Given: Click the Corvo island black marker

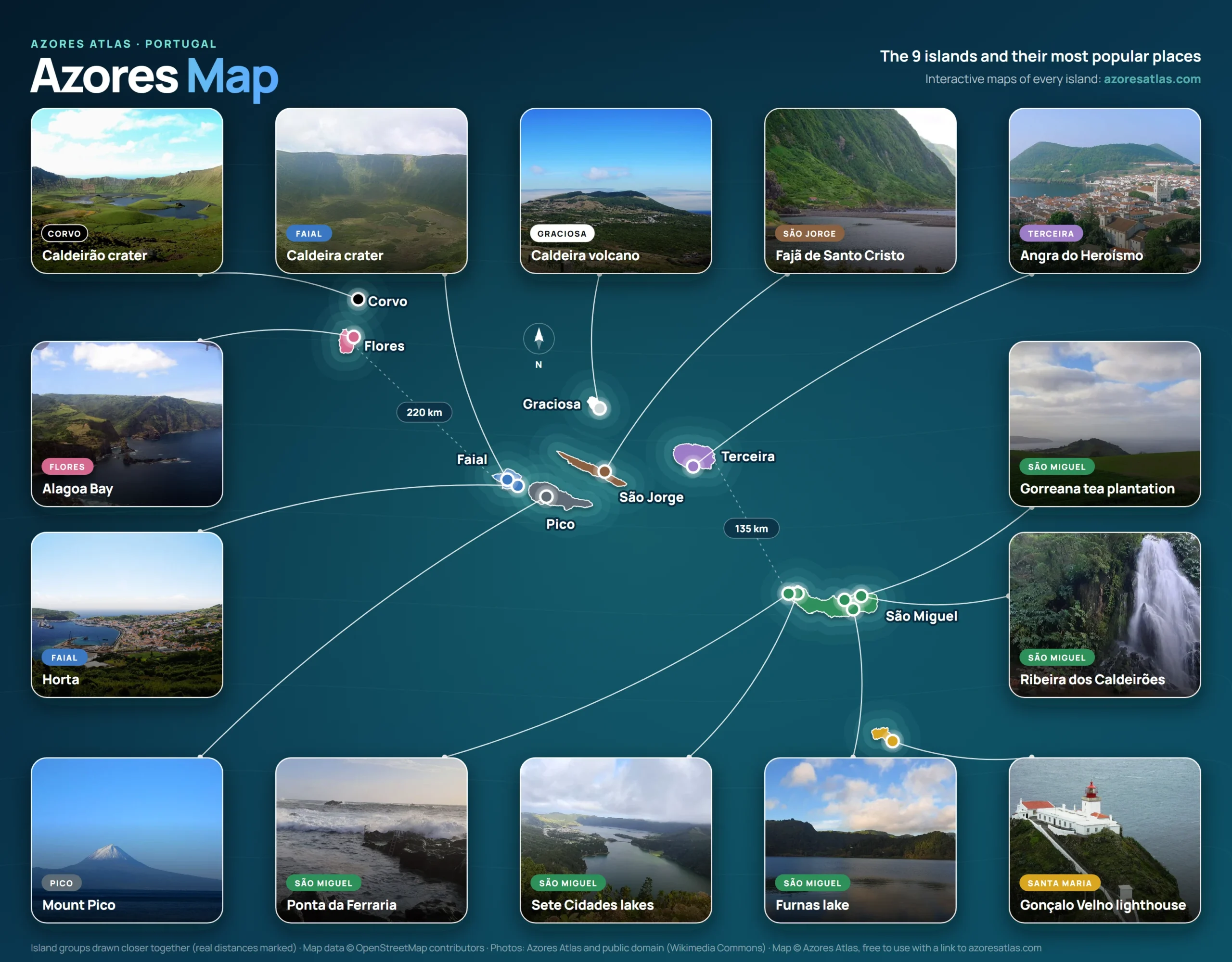Looking at the screenshot, I should [x=358, y=299].
